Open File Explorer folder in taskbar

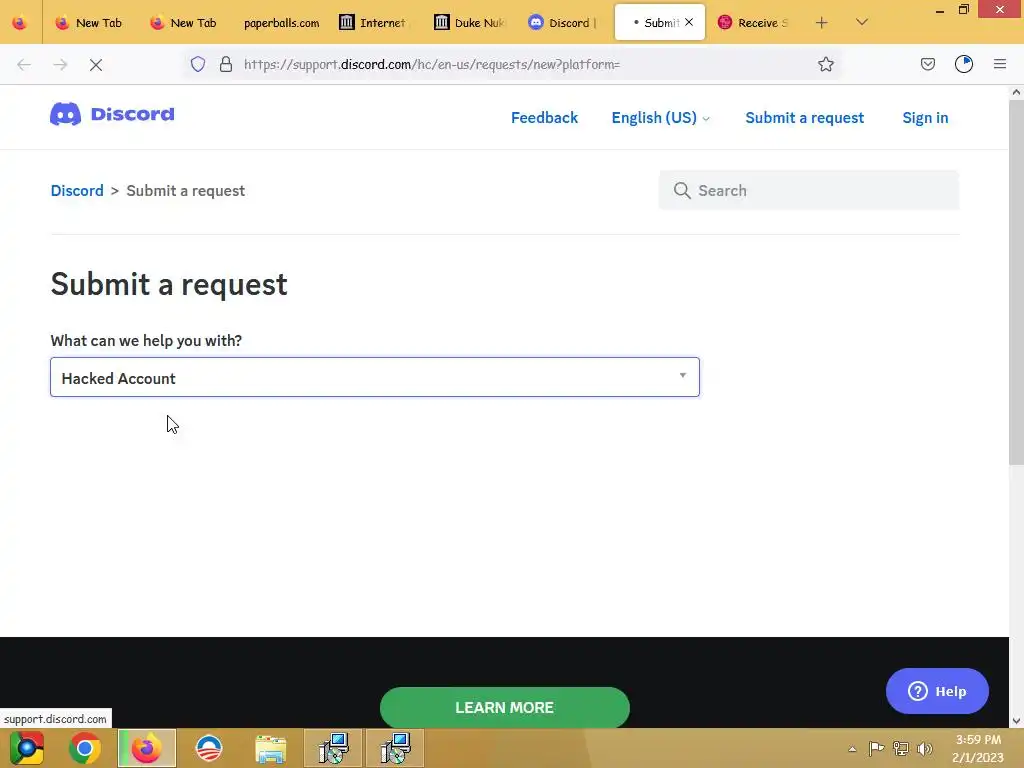(271, 748)
